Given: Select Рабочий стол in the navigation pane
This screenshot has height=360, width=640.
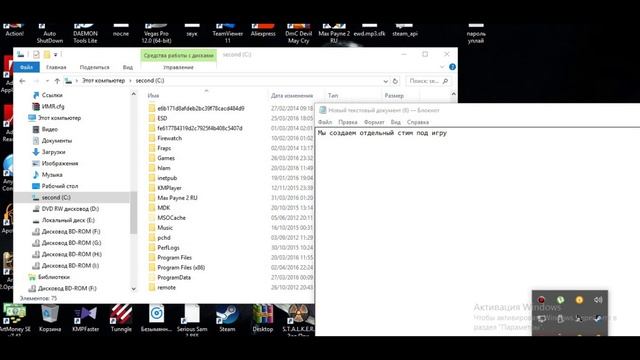Looking at the screenshot, I should coord(60,186).
